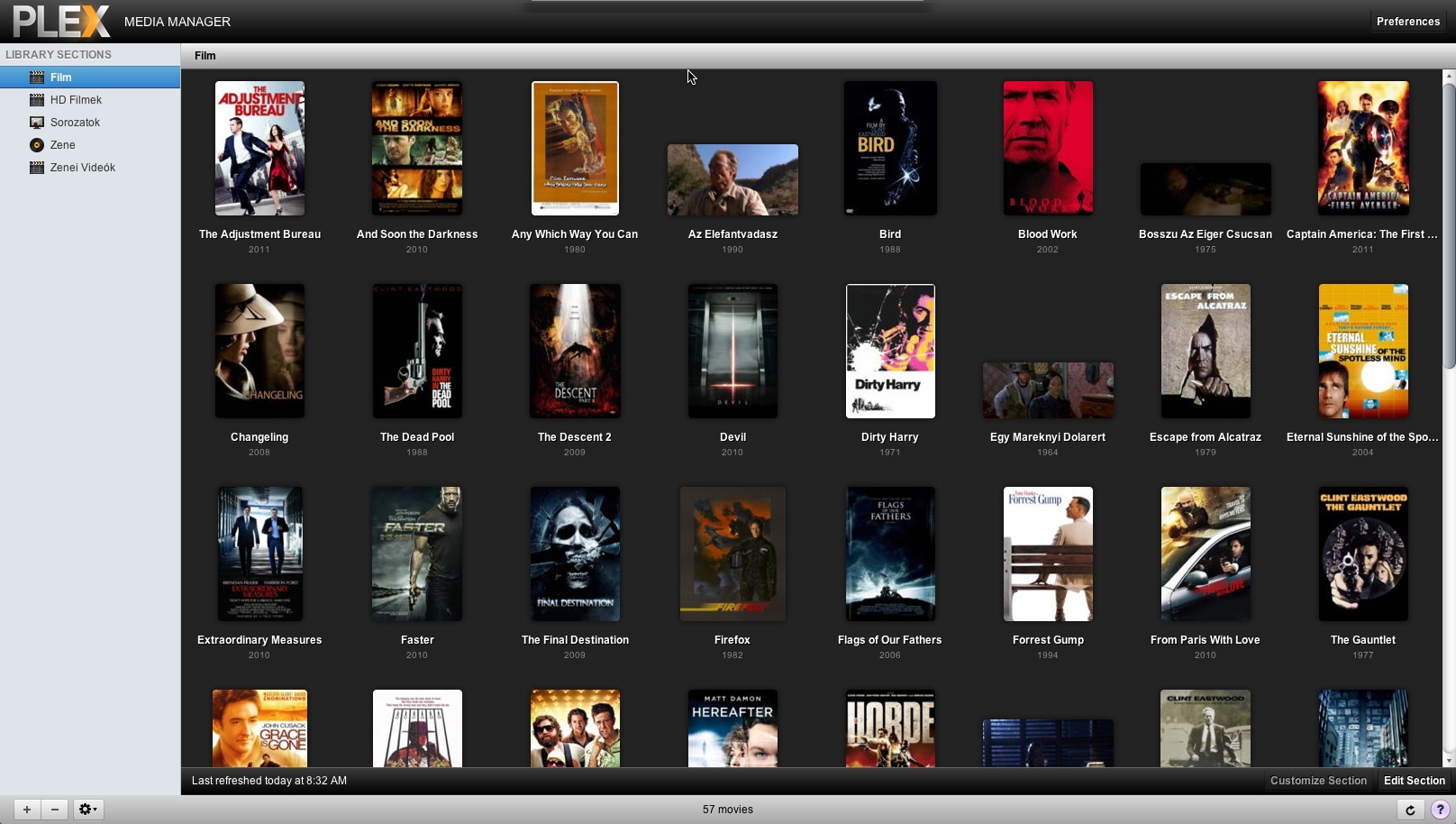Add a new library section with plus

27,810
